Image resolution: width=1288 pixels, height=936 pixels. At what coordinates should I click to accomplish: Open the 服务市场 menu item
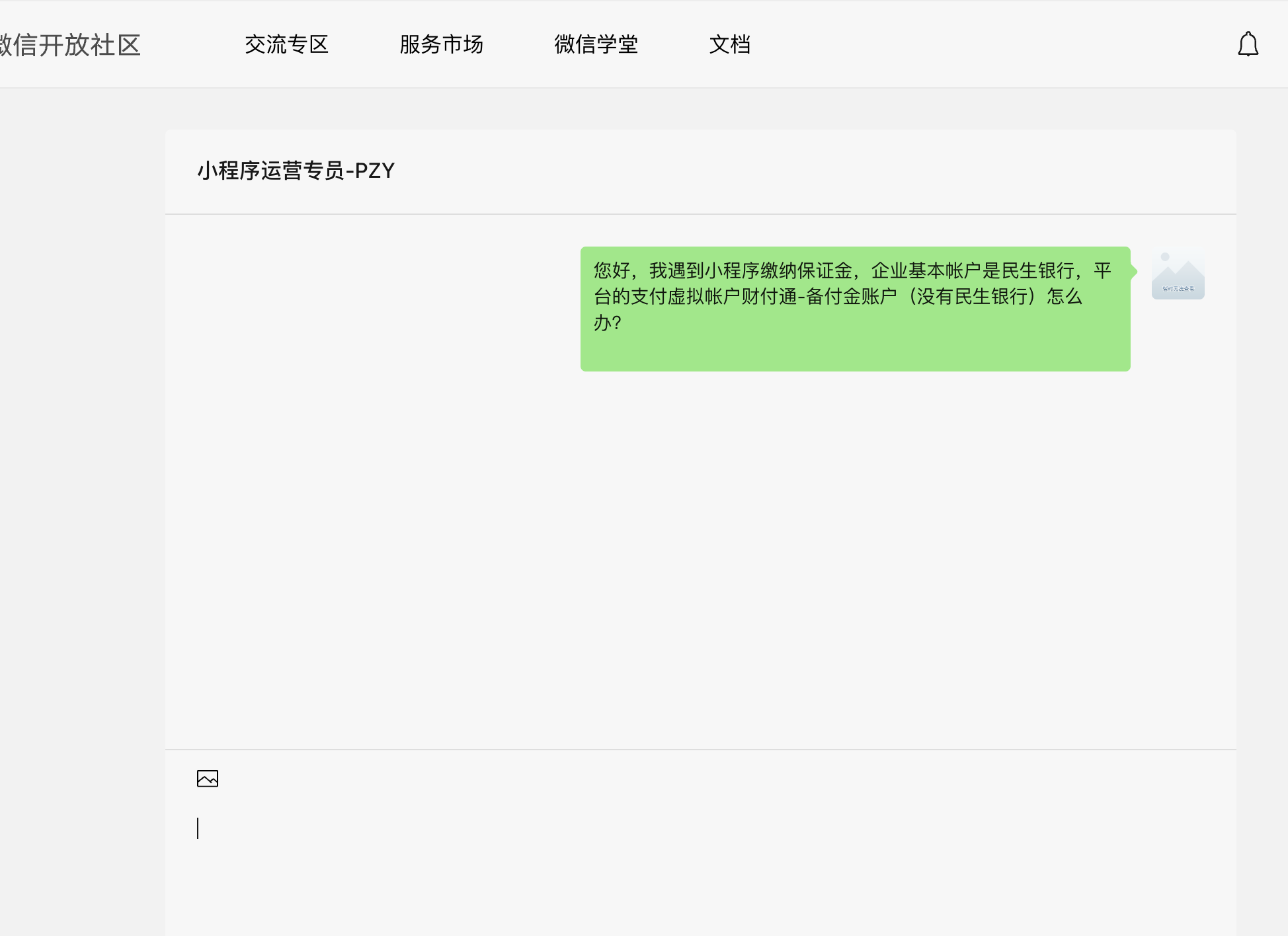point(441,44)
